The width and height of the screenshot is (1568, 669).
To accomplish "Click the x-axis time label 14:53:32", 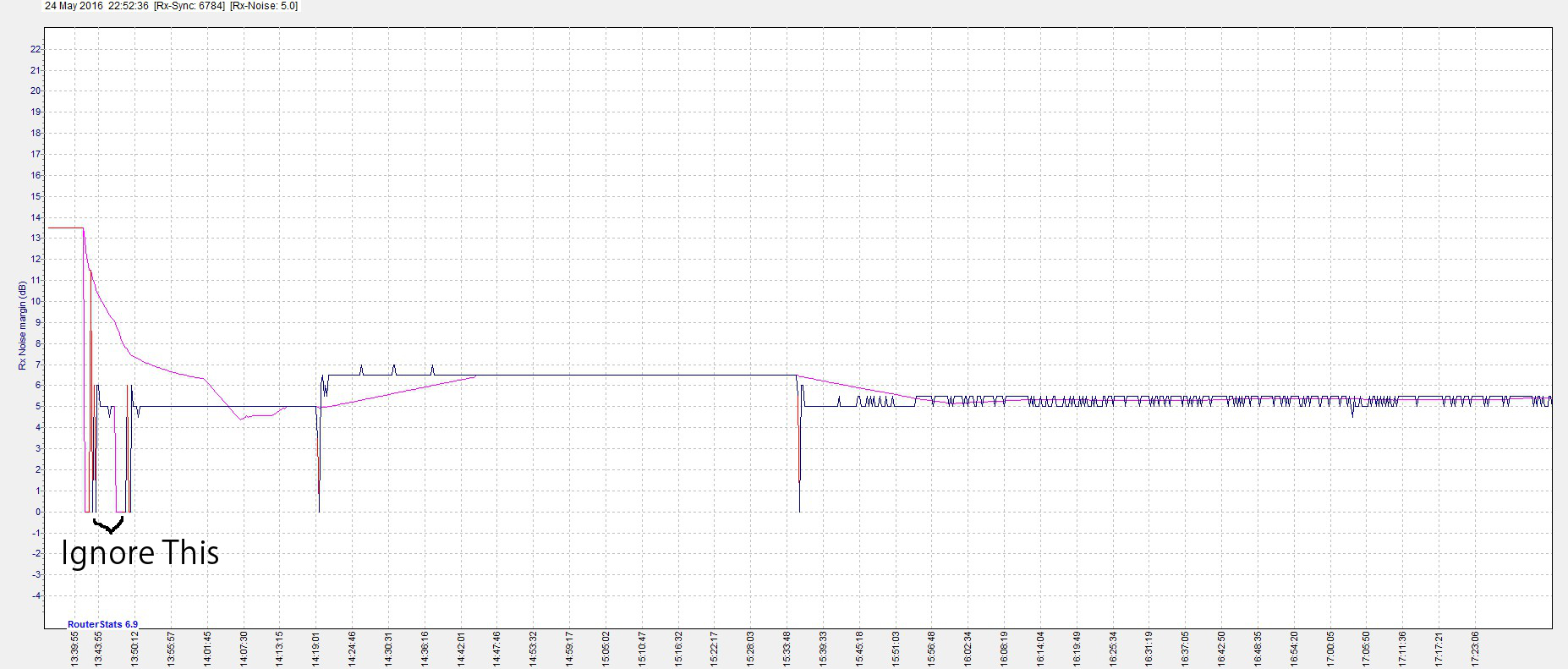I will (x=534, y=650).
